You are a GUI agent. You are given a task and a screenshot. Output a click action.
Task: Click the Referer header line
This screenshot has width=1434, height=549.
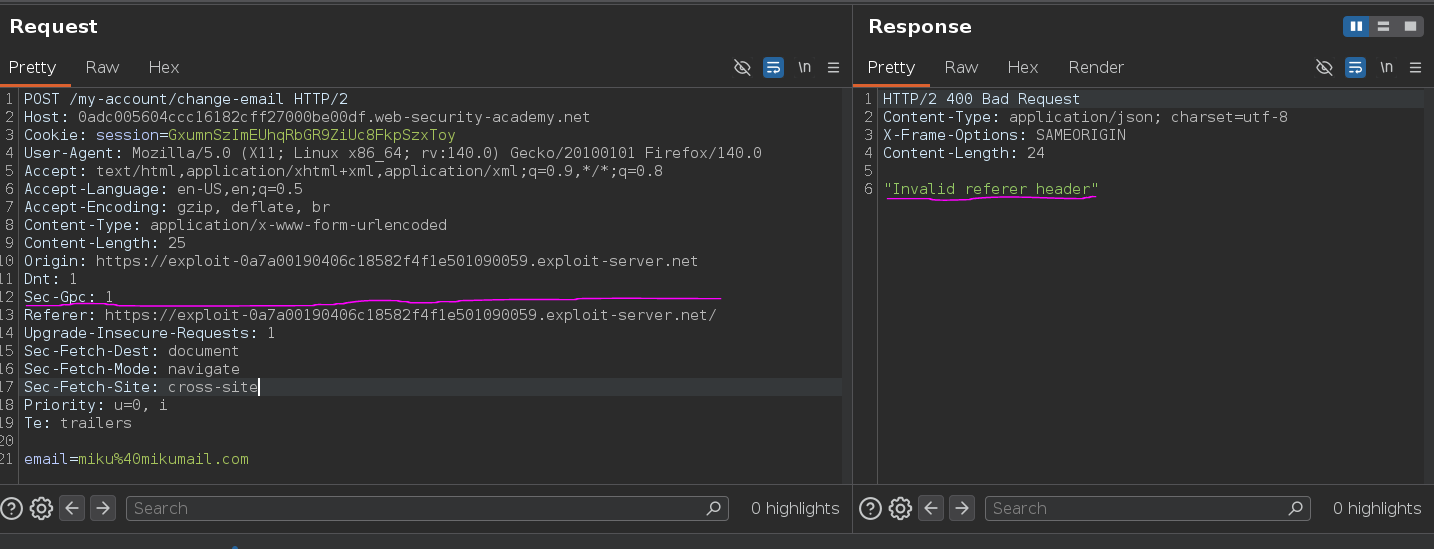click(370, 315)
